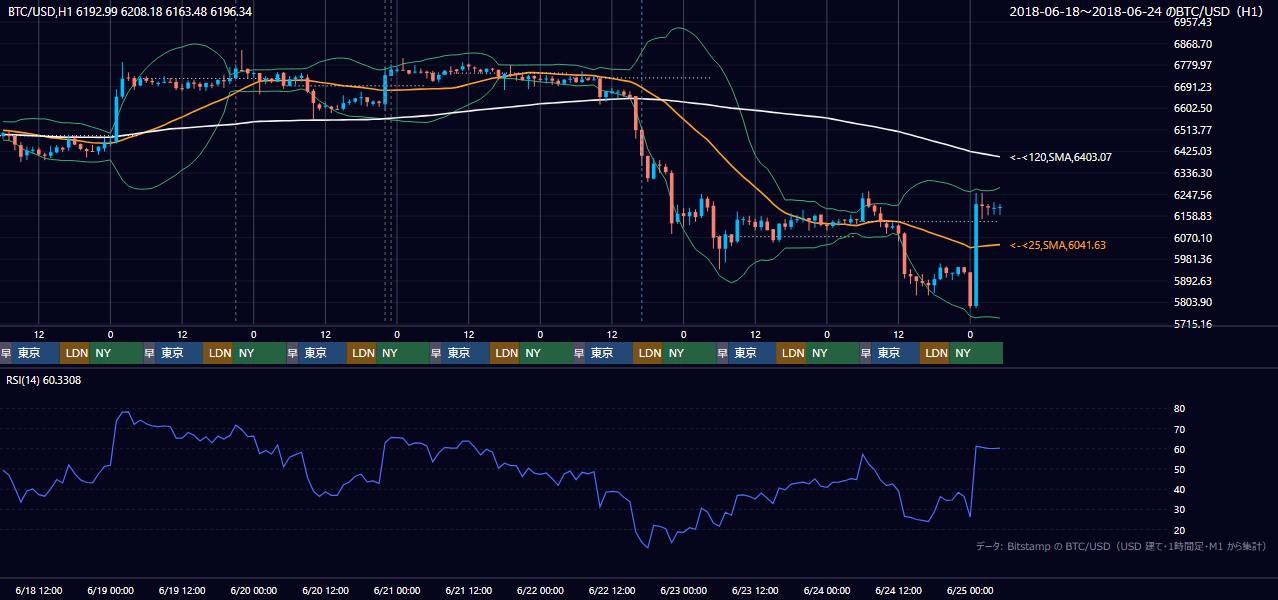Click price axis value 5981.36
This screenshot has width=1278, height=600.
pyautogui.click(x=1193, y=259)
